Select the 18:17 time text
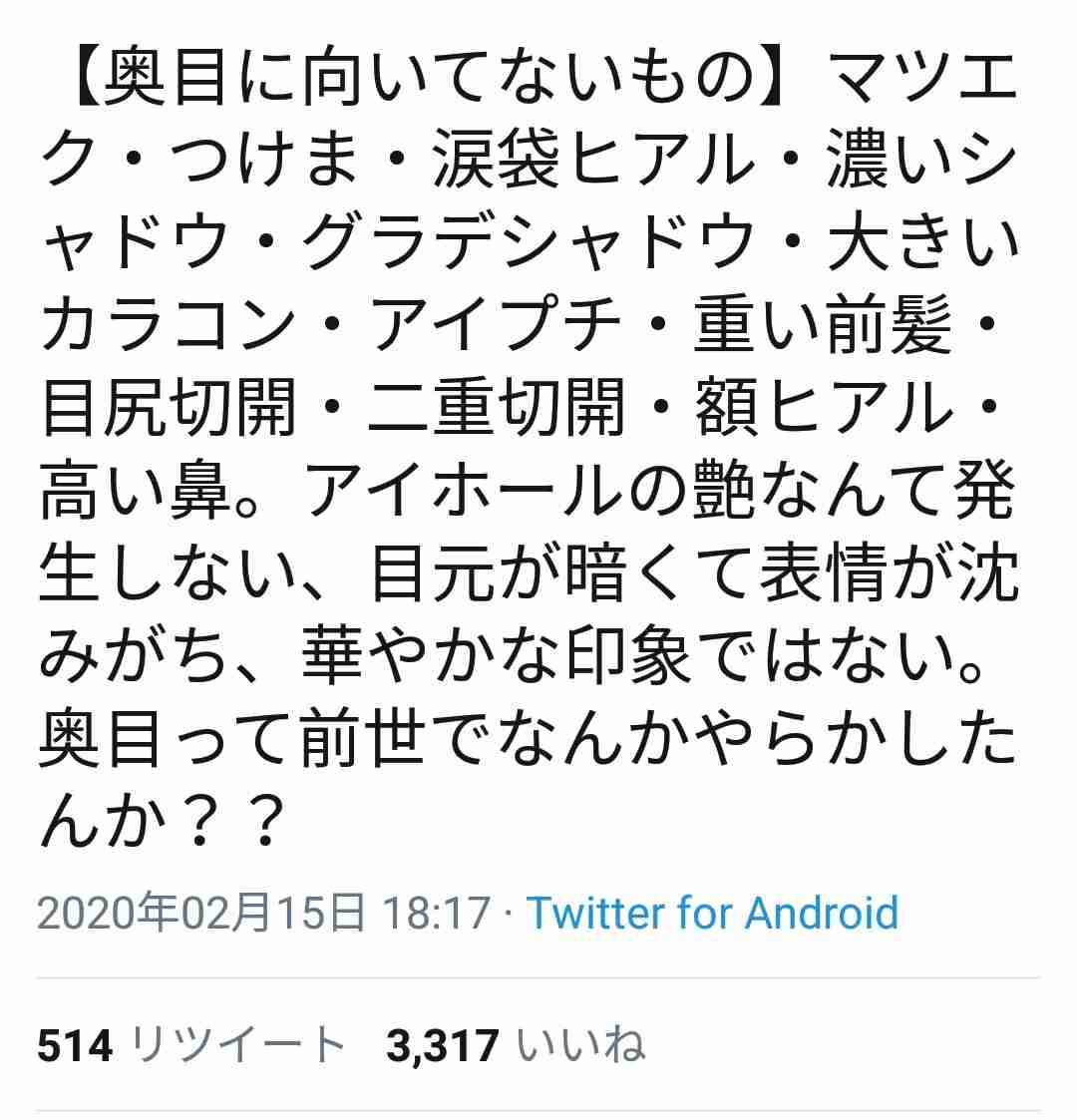 [x=437, y=913]
